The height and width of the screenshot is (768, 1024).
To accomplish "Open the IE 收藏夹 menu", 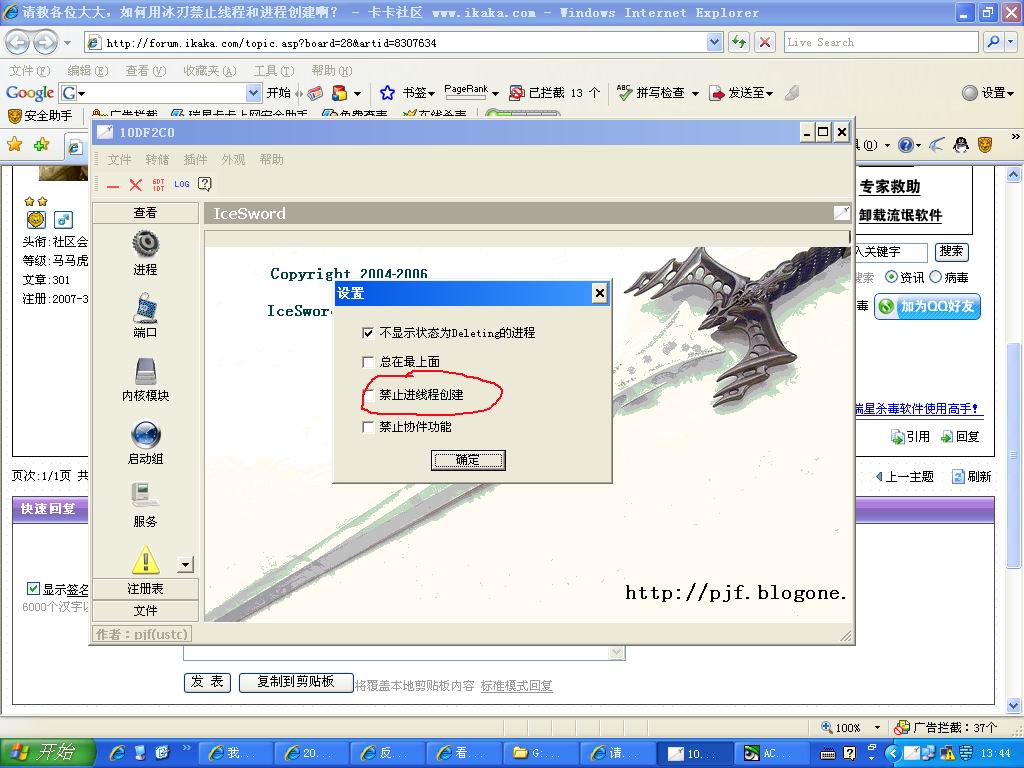I will tap(209, 71).
